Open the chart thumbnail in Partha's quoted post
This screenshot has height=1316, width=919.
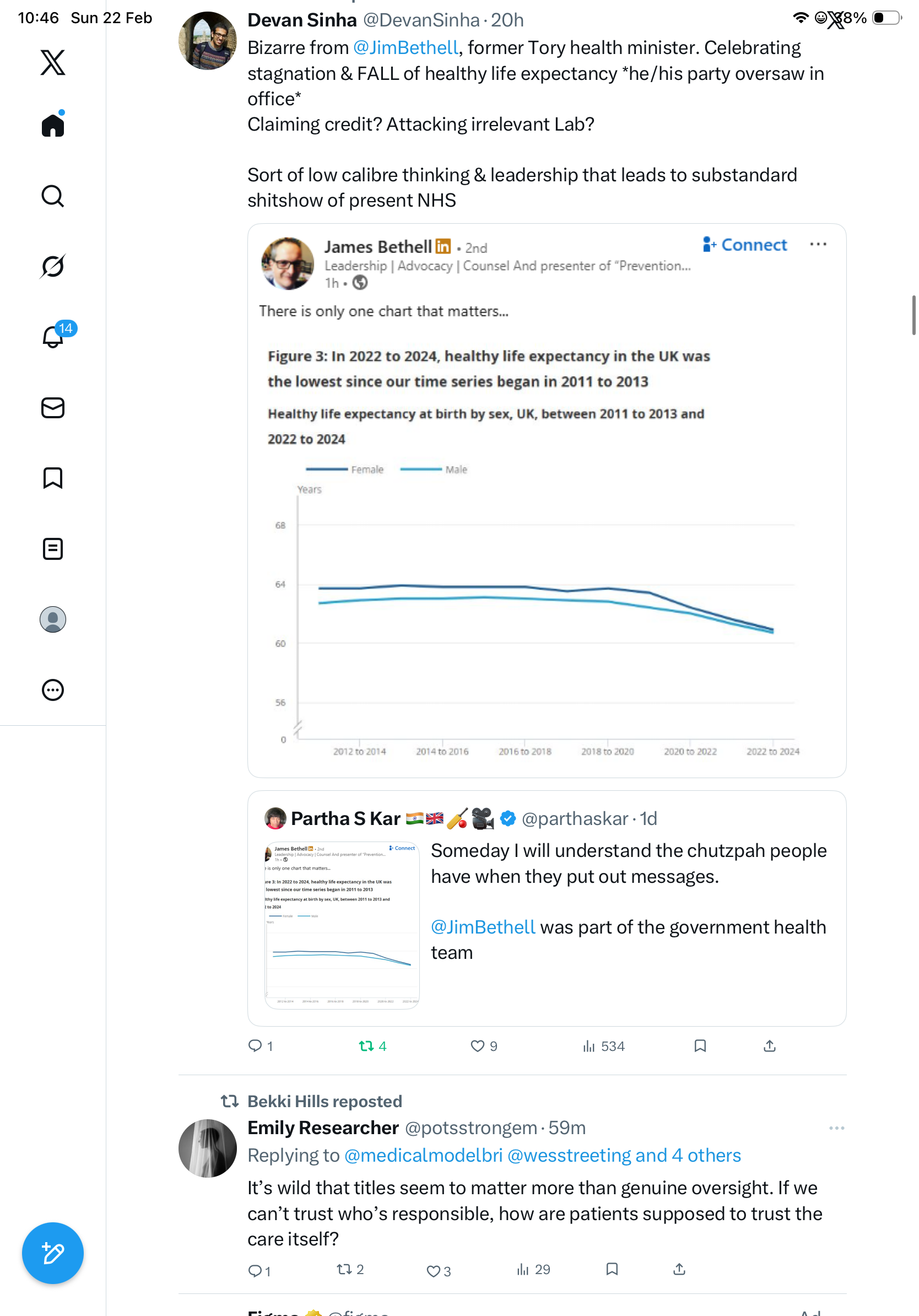coord(342,925)
